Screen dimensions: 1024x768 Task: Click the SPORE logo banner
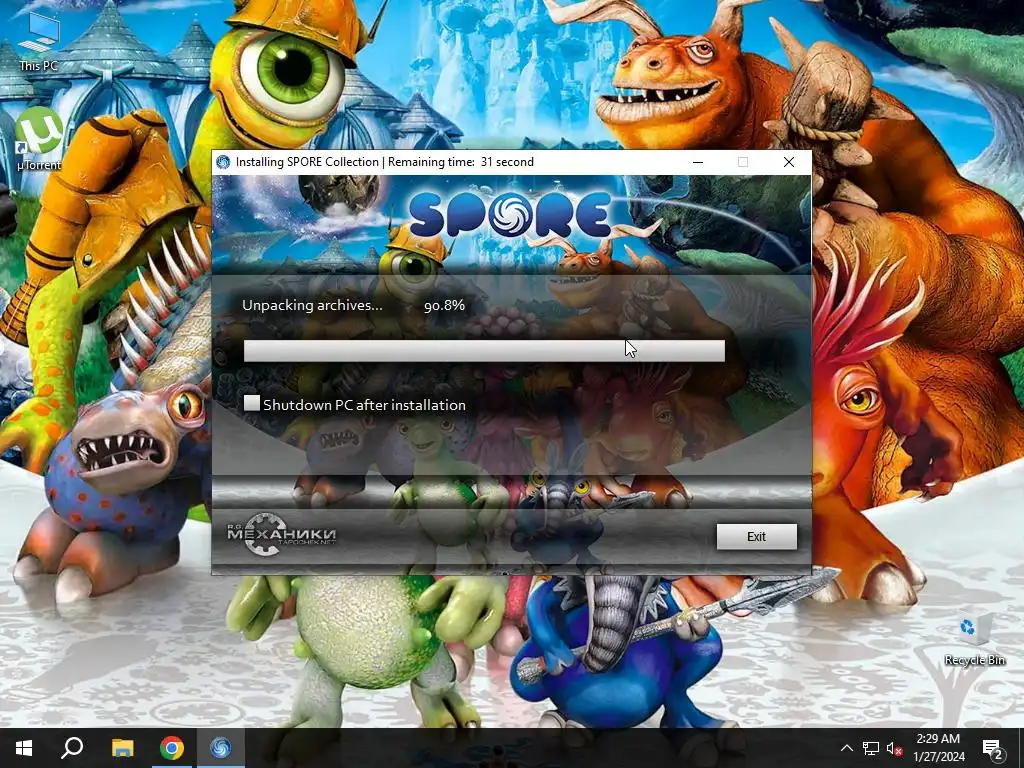pos(511,215)
